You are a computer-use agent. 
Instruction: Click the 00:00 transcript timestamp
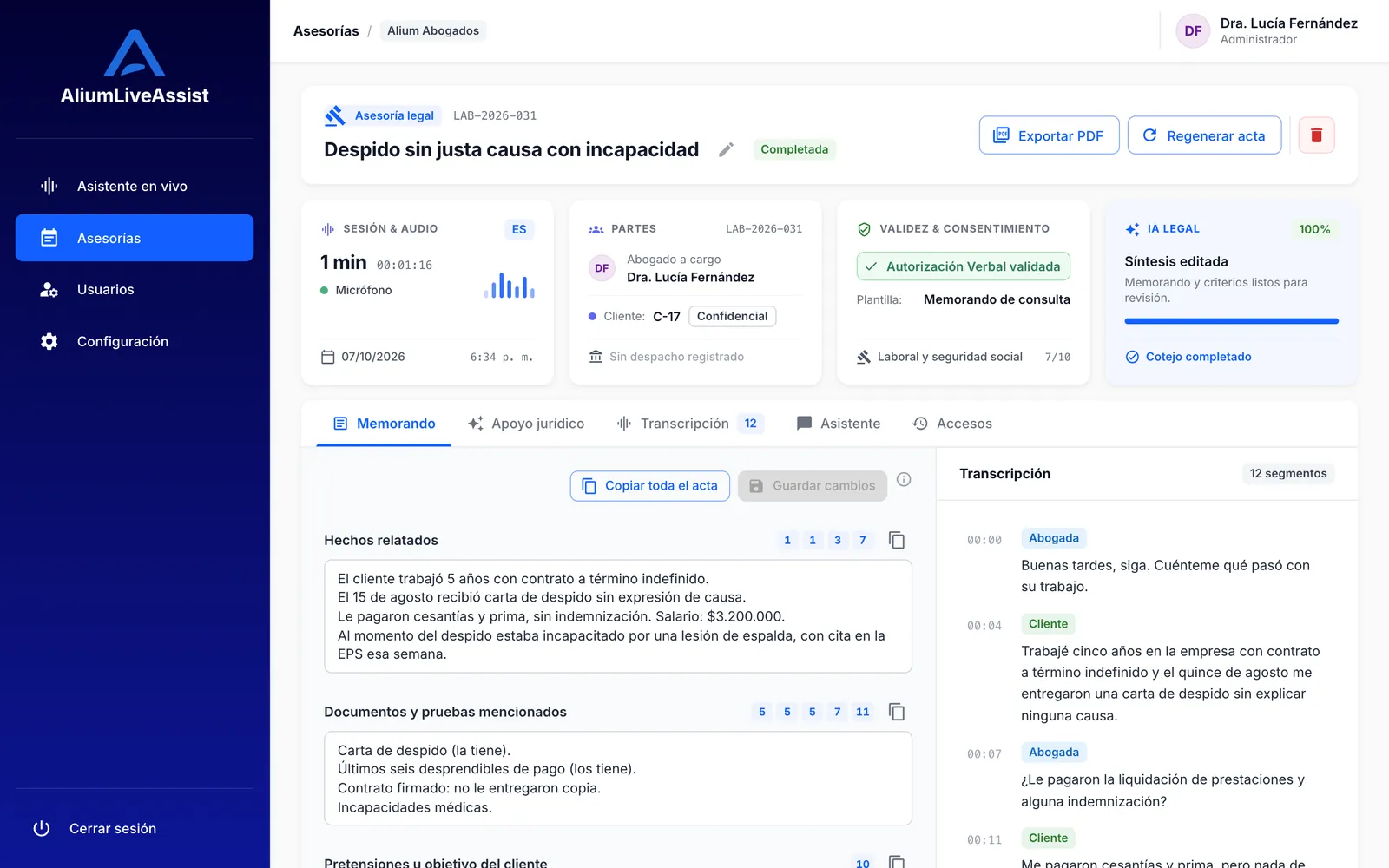[984, 540]
